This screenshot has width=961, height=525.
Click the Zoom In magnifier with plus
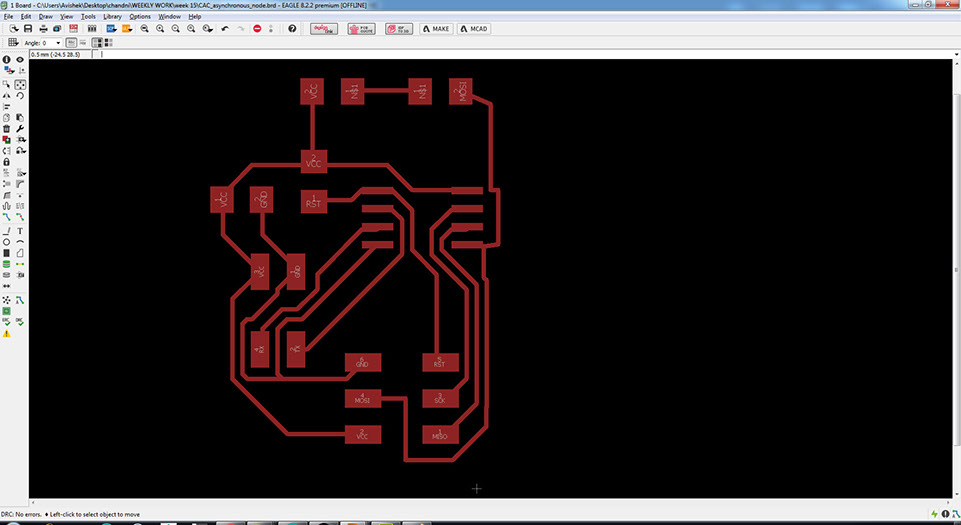160,29
